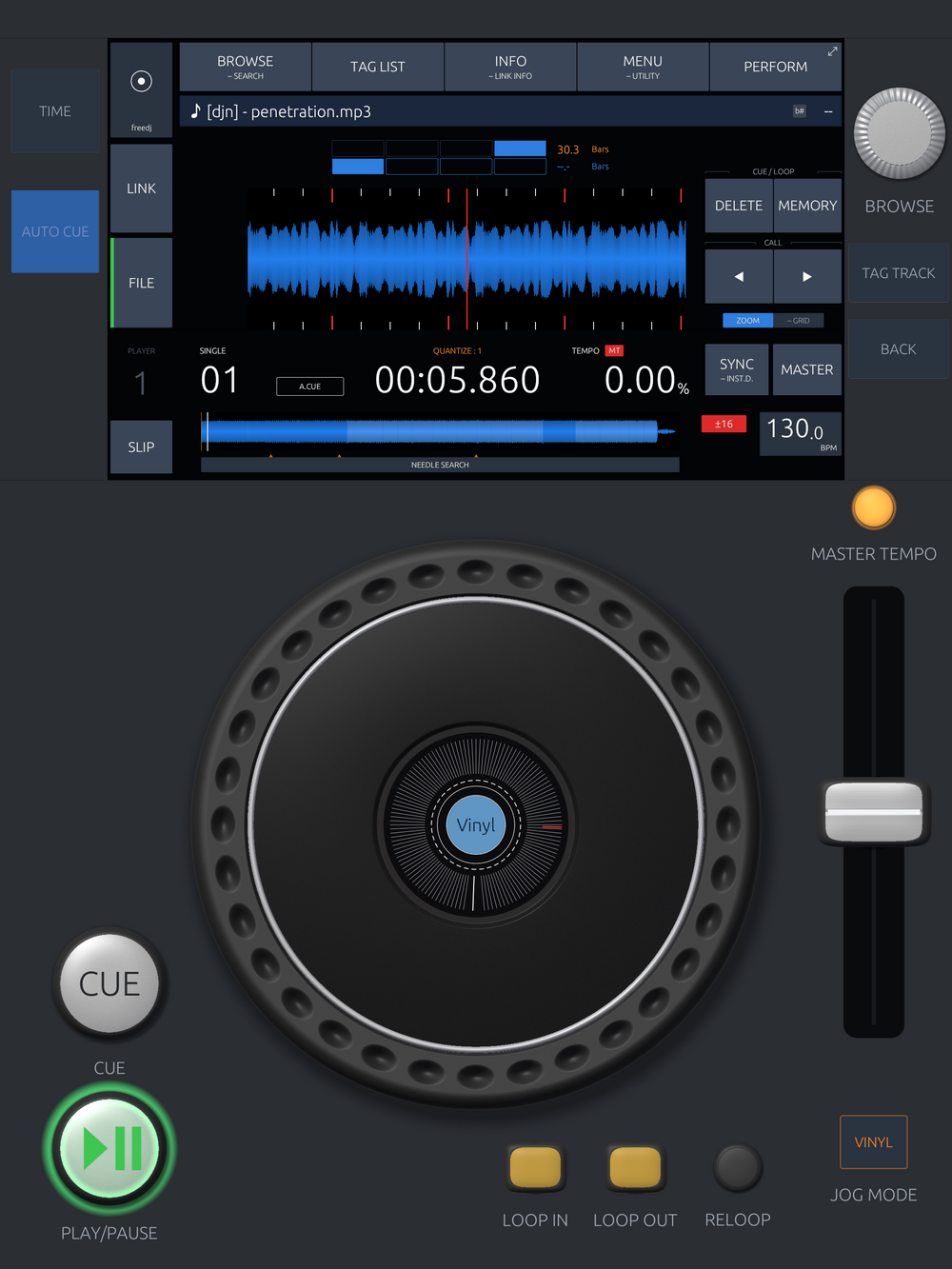Click the '[djn] - penetration.mp3' title
This screenshot has width=952, height=1269.
[x=289, y=111]
